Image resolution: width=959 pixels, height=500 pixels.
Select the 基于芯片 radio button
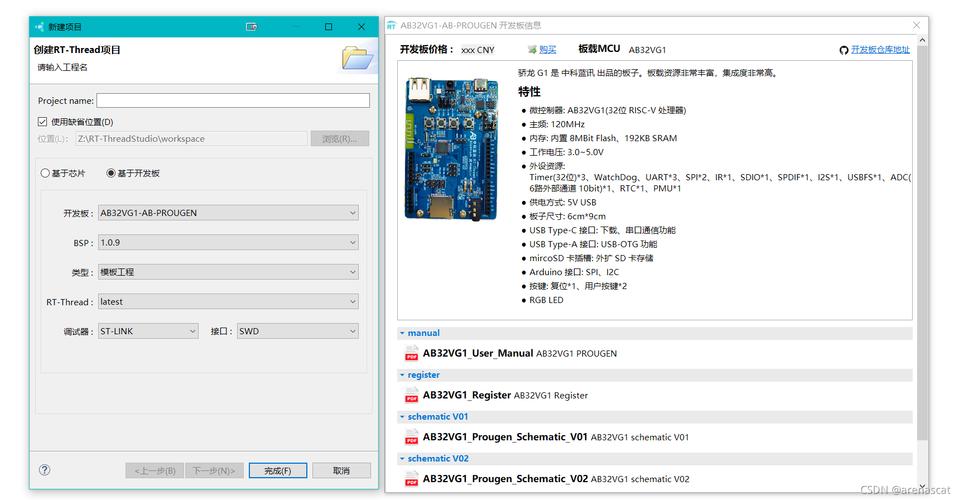click(45, 173)
